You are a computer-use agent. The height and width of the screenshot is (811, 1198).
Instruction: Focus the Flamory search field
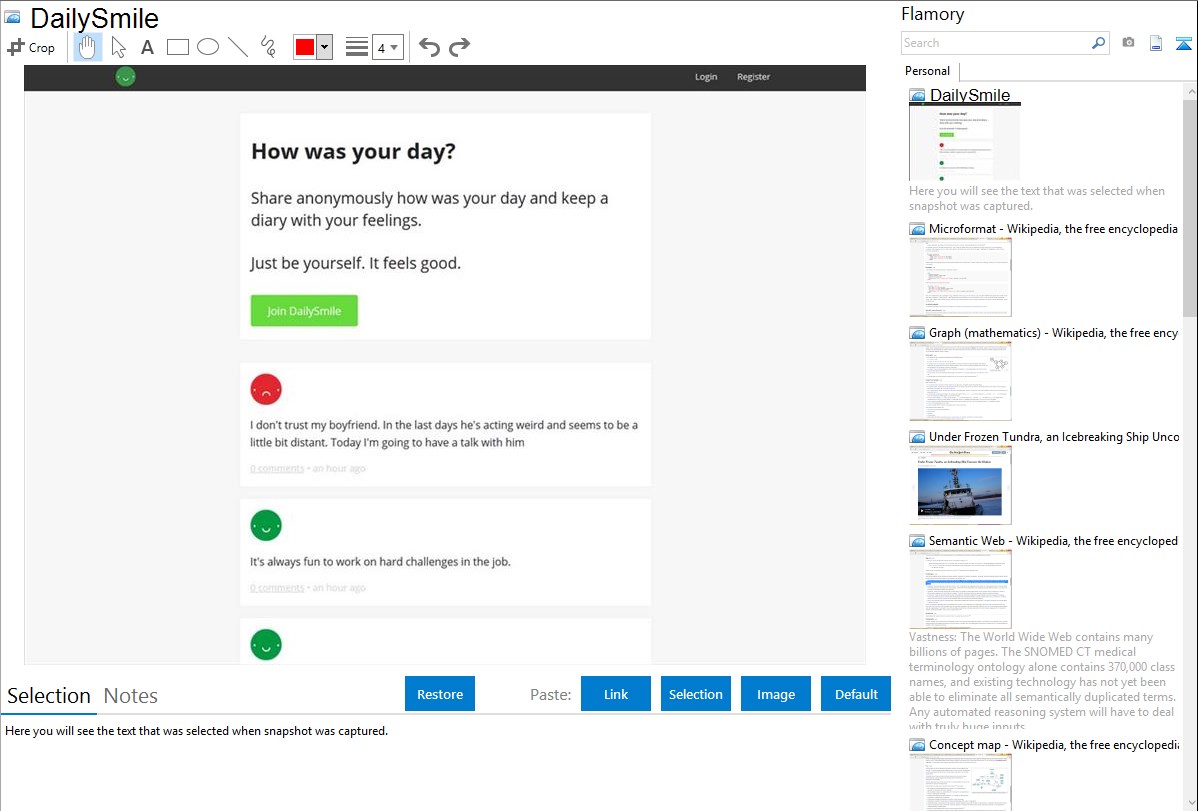[x=996, y=43]
